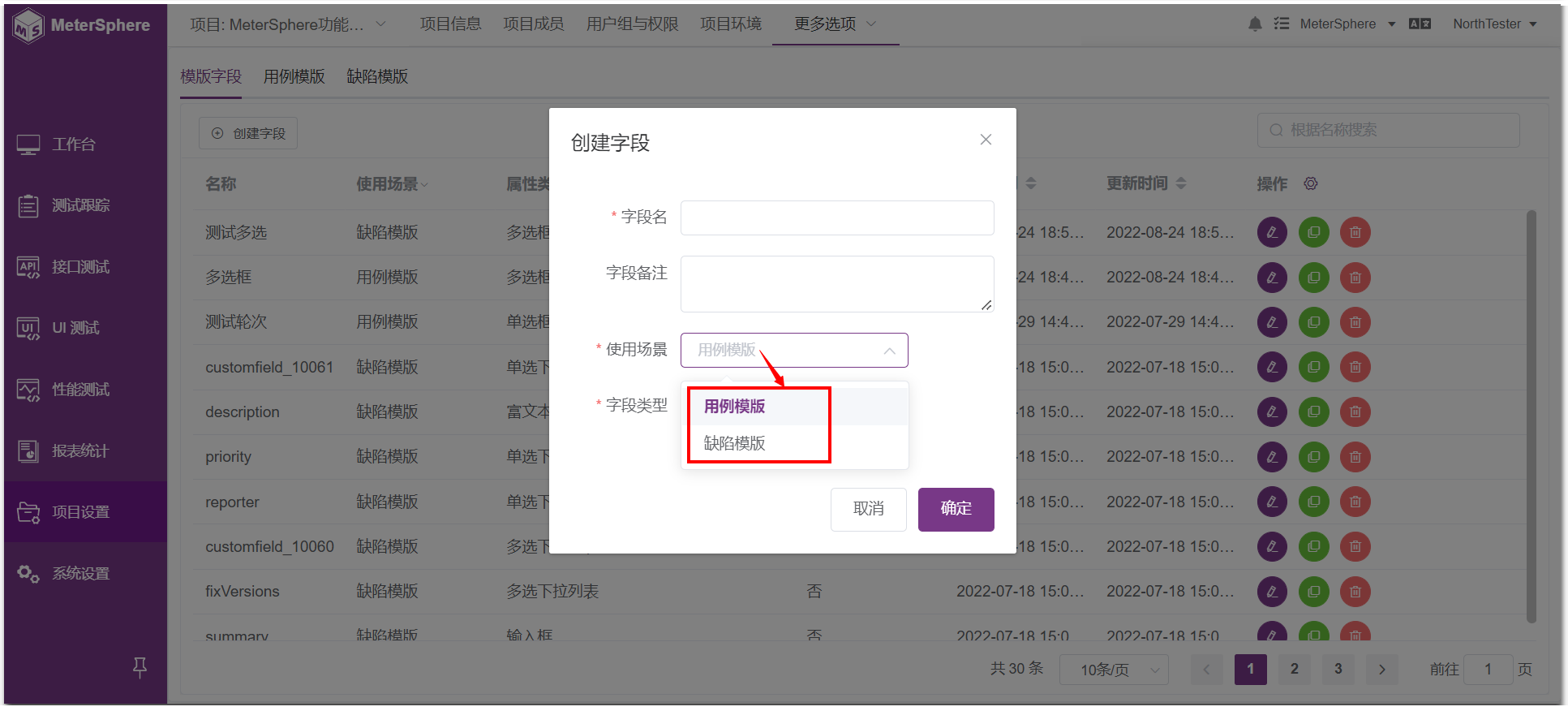Image resolution: width=1568 pixels, height=711 pixels.
Task: Focus the 字段备注 textarea
Action: 837,284
